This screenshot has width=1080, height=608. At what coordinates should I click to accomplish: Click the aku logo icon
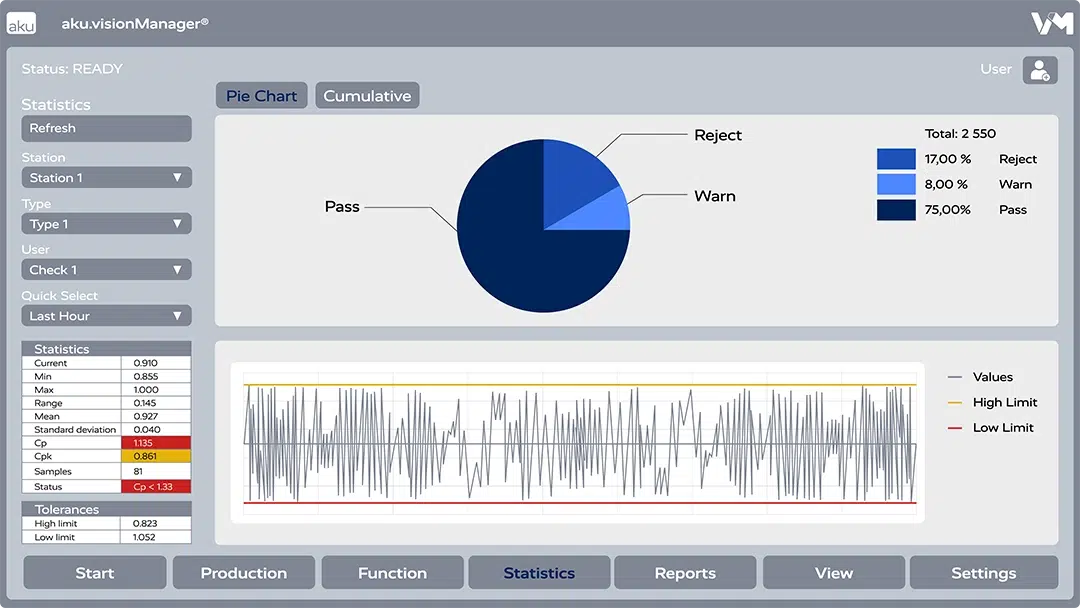click(21, 23)
